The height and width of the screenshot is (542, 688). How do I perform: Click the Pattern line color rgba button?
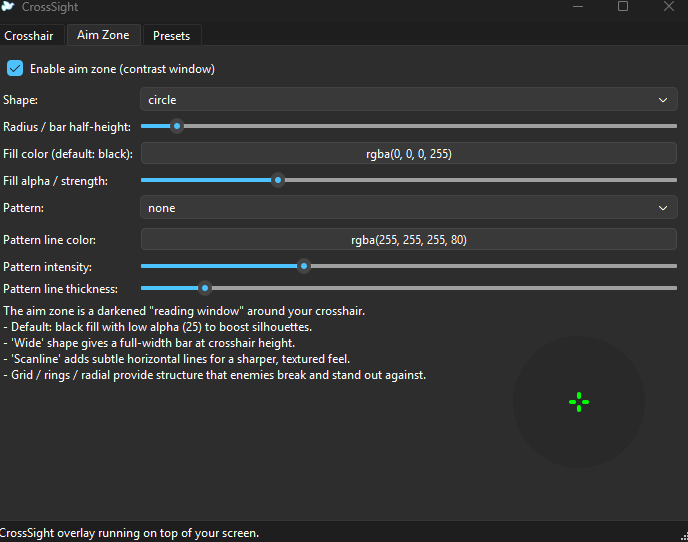[x=408, y=240]
